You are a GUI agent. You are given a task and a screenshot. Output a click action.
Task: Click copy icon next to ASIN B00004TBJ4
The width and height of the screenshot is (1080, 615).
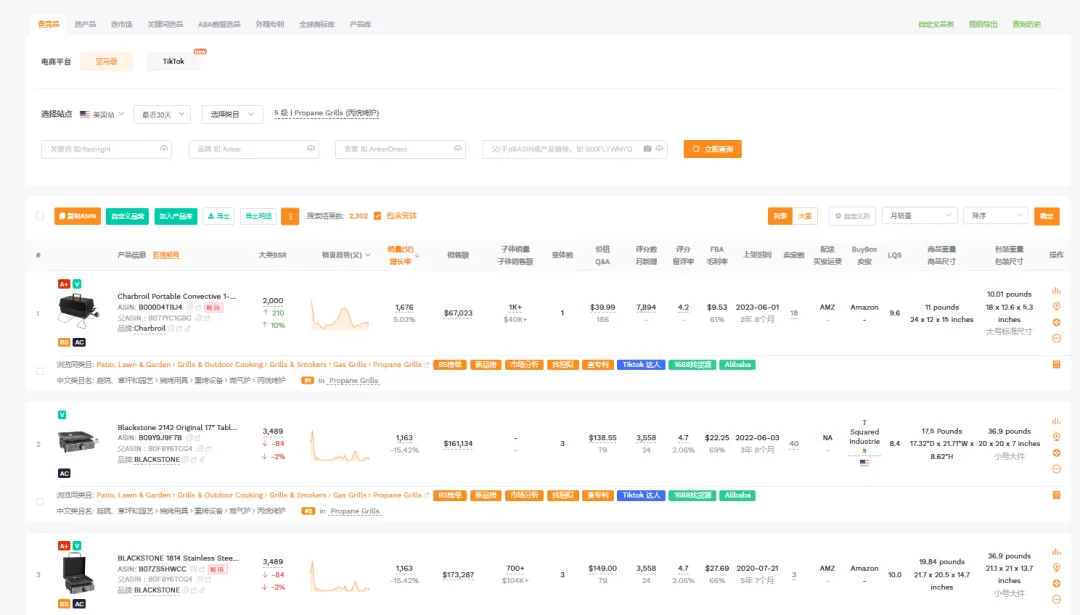(x=190, y=308)
